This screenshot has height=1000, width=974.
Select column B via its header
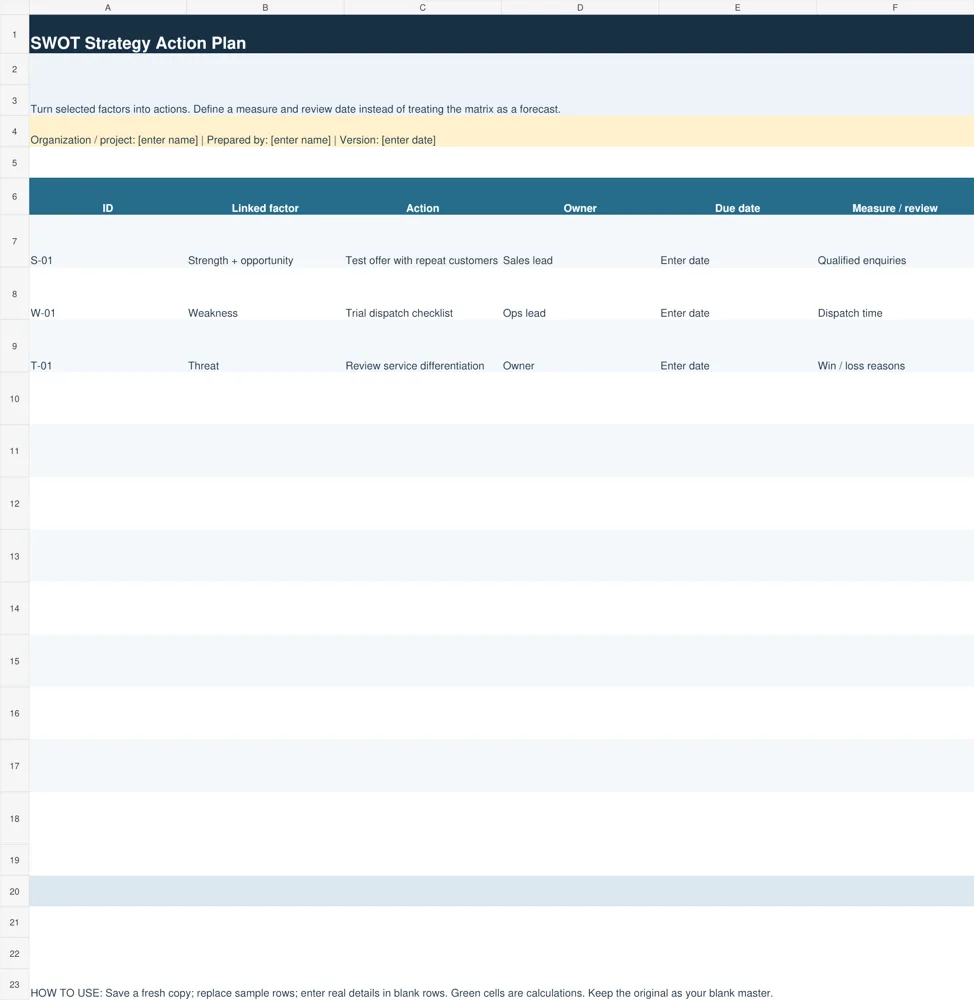pyautogui.click(x=265, y=8)
